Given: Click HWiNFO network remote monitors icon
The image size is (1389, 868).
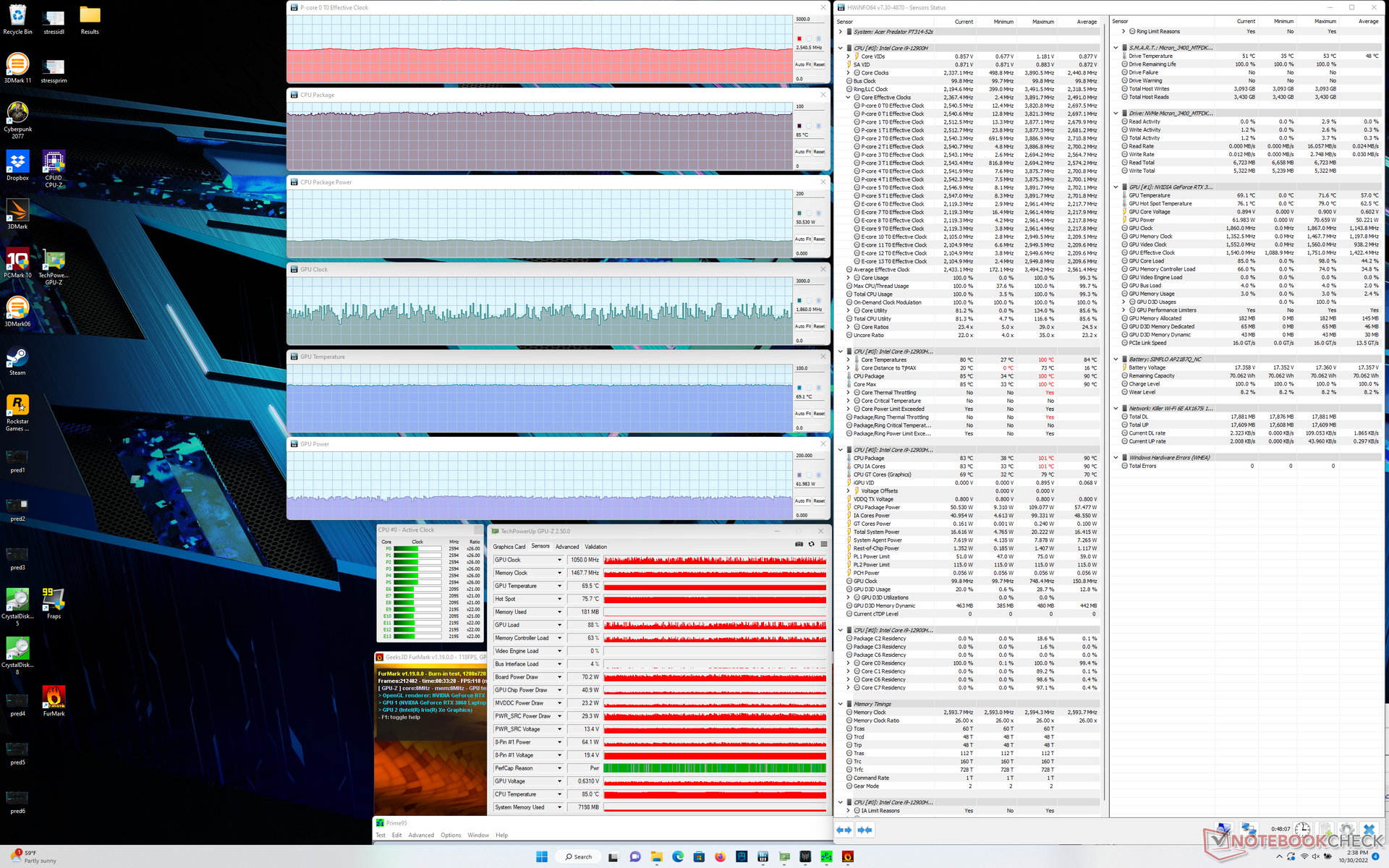Looking at the screenshot, I should pyautogui.click(x=1248, y=830).
